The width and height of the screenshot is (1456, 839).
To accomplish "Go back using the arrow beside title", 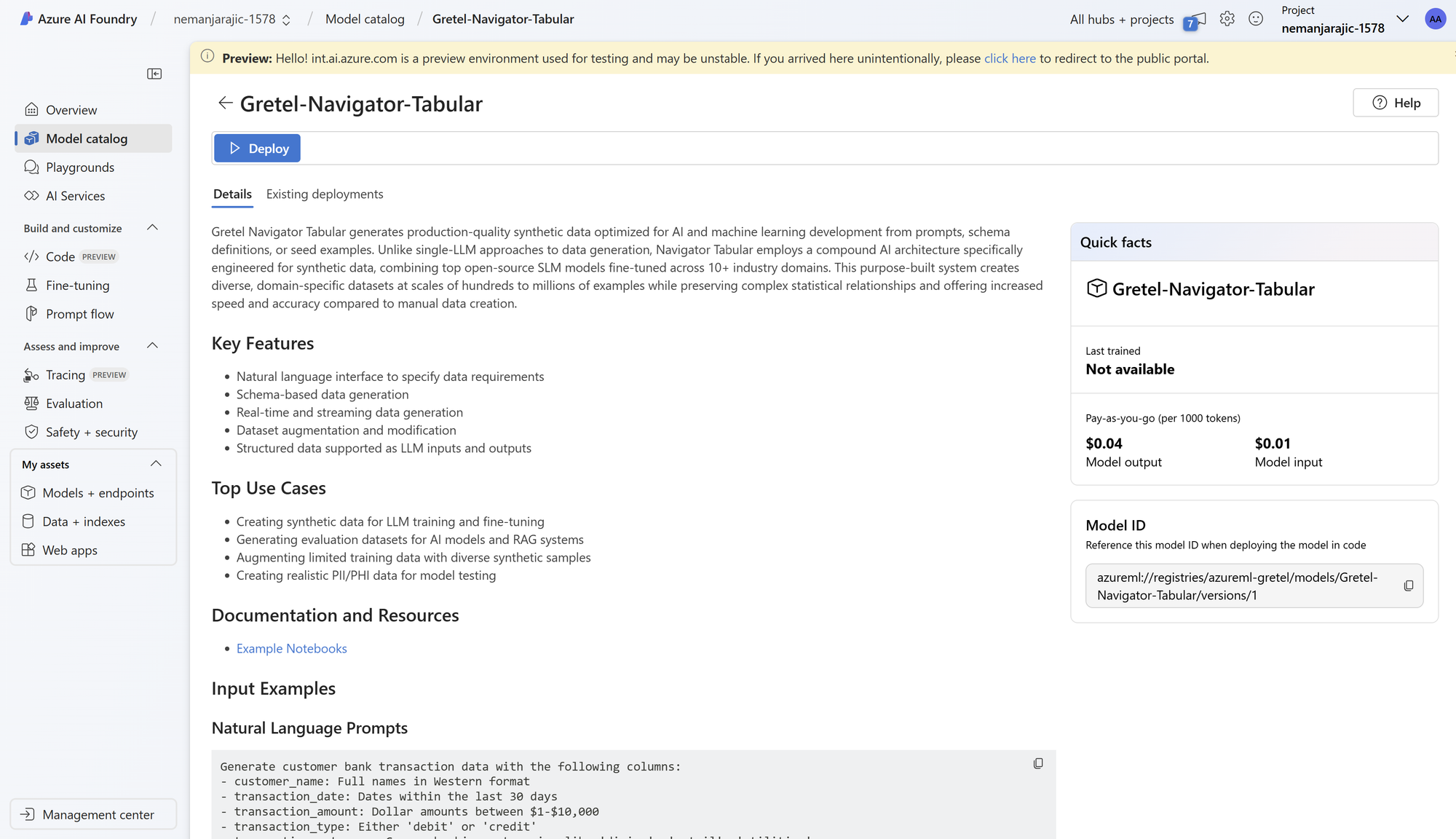I will tap(225, 103).
